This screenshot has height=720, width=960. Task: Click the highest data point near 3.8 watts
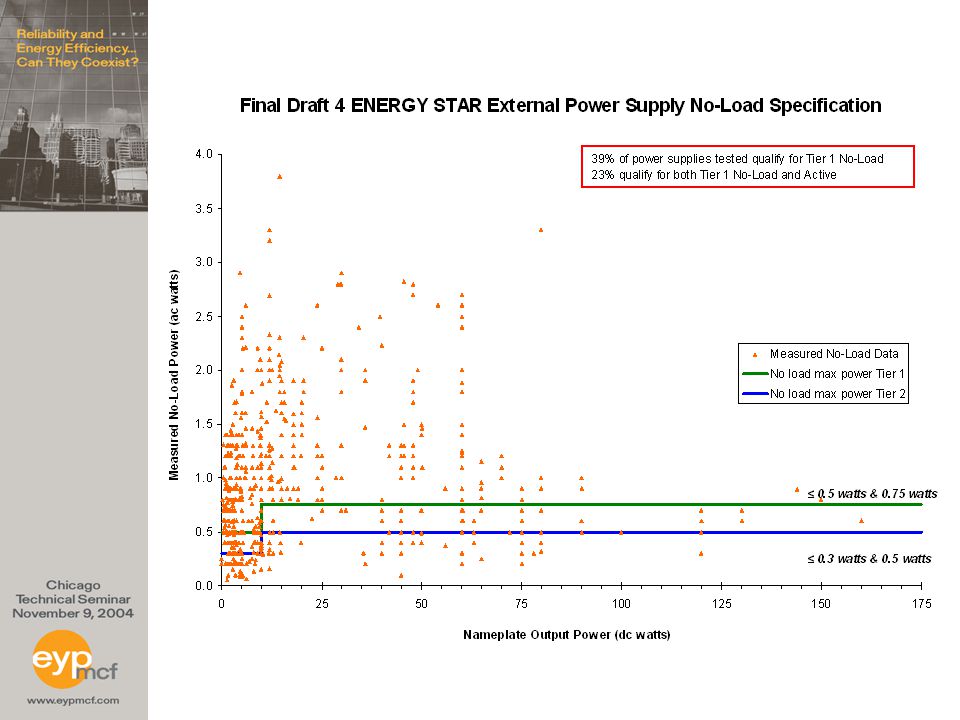(279, 176)
